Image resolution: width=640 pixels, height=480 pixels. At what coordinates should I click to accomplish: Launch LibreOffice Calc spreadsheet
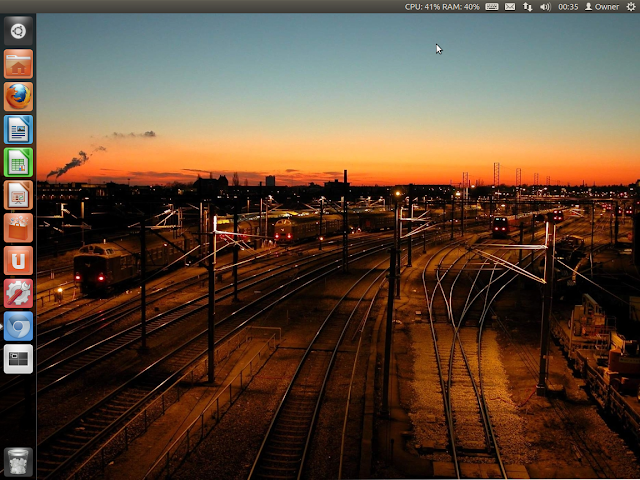pos(18,162)
